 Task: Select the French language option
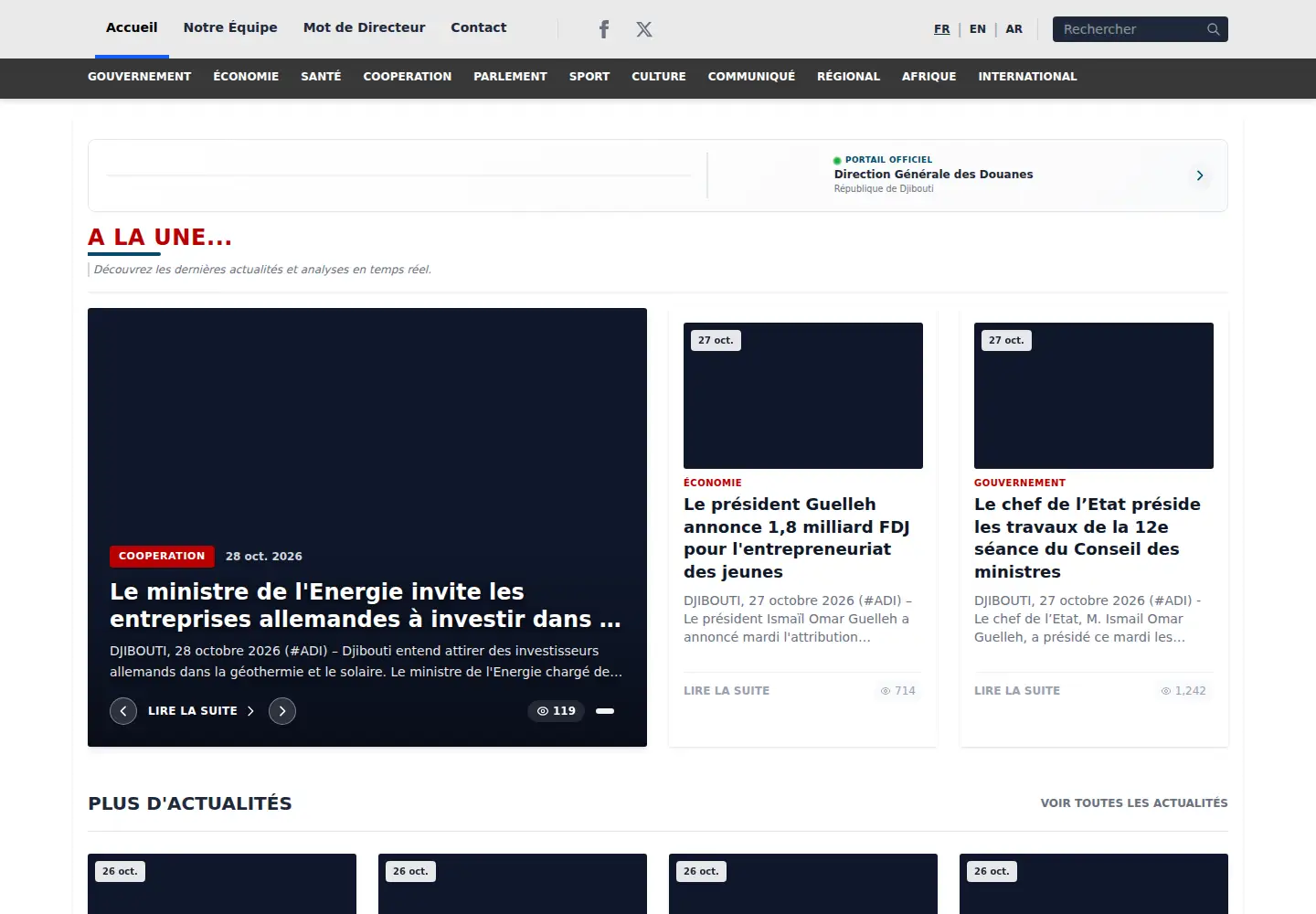click(x=942, y=29)
